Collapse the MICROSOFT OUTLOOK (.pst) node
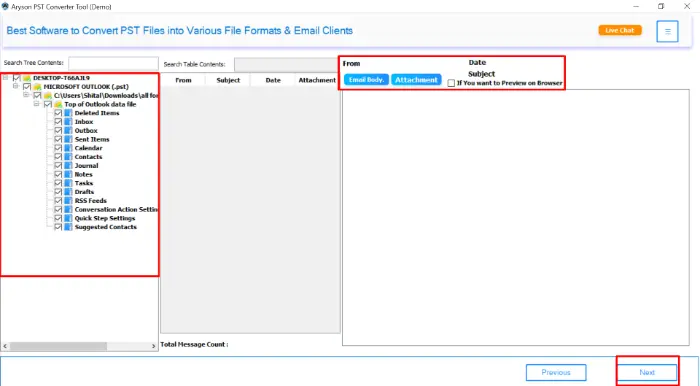700x386 pixels. click(16, 86)
